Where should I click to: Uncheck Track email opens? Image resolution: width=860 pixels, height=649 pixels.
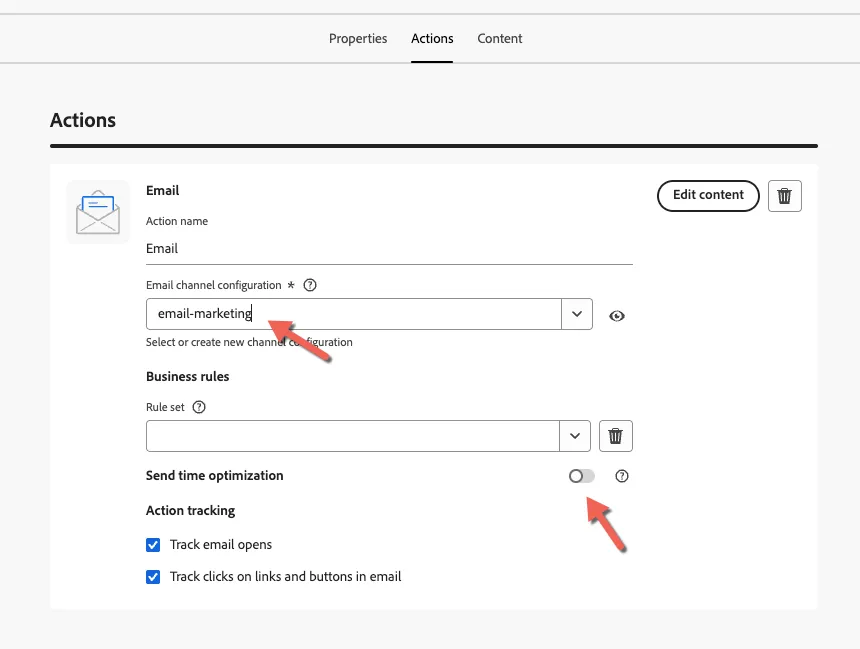pos(153,545)
